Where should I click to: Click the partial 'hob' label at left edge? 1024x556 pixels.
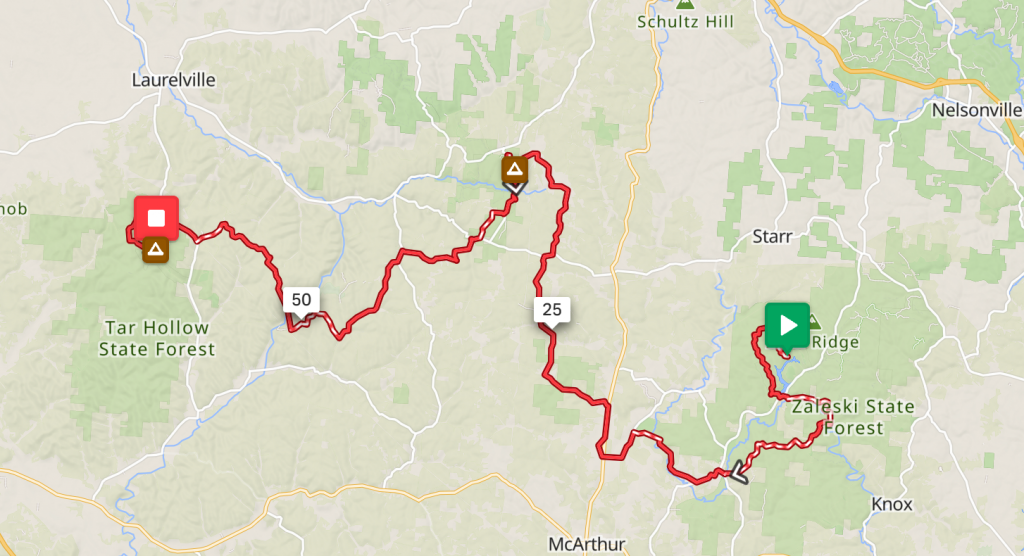click(14, 209)
